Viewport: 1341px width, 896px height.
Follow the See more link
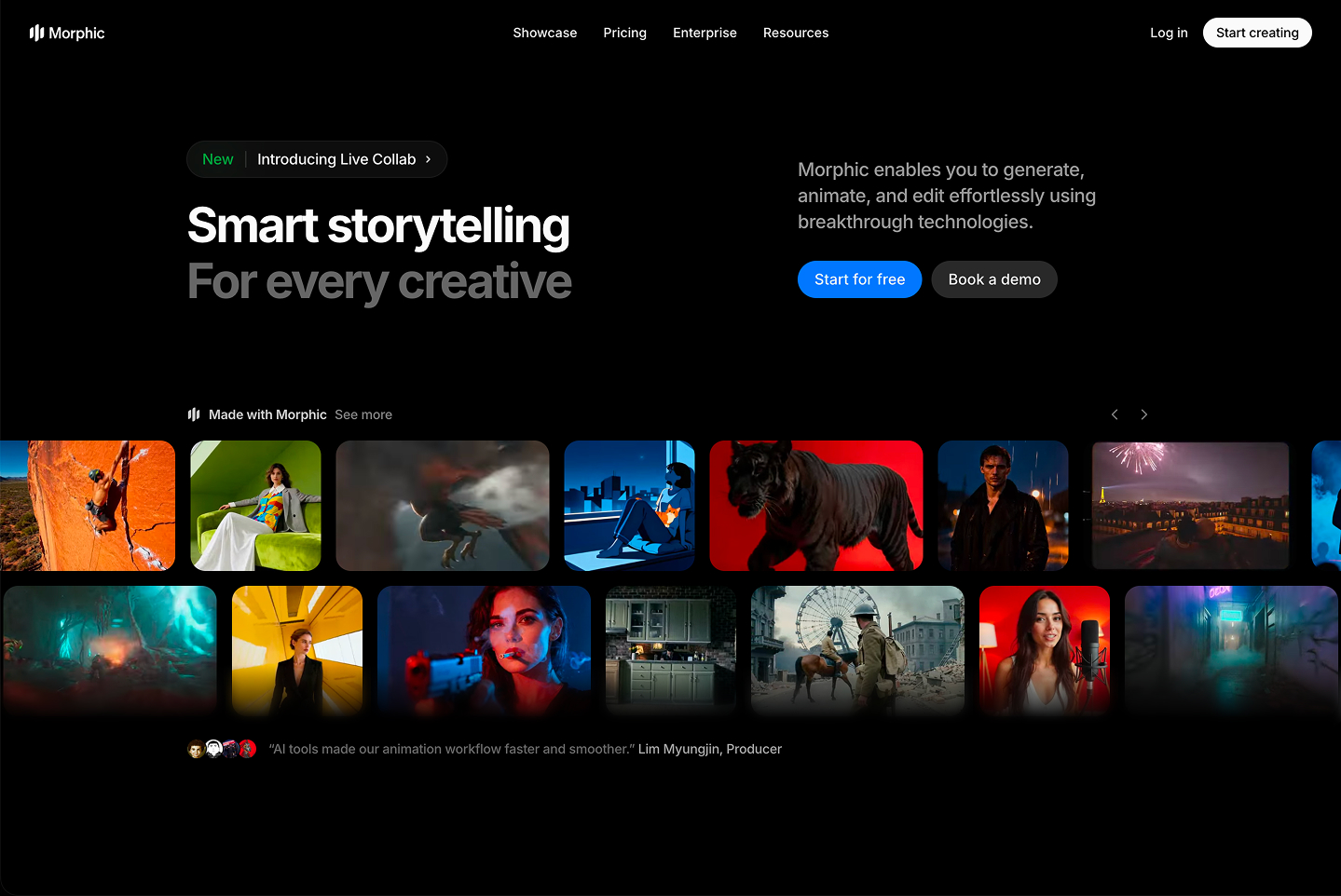[x=363, y=414]
